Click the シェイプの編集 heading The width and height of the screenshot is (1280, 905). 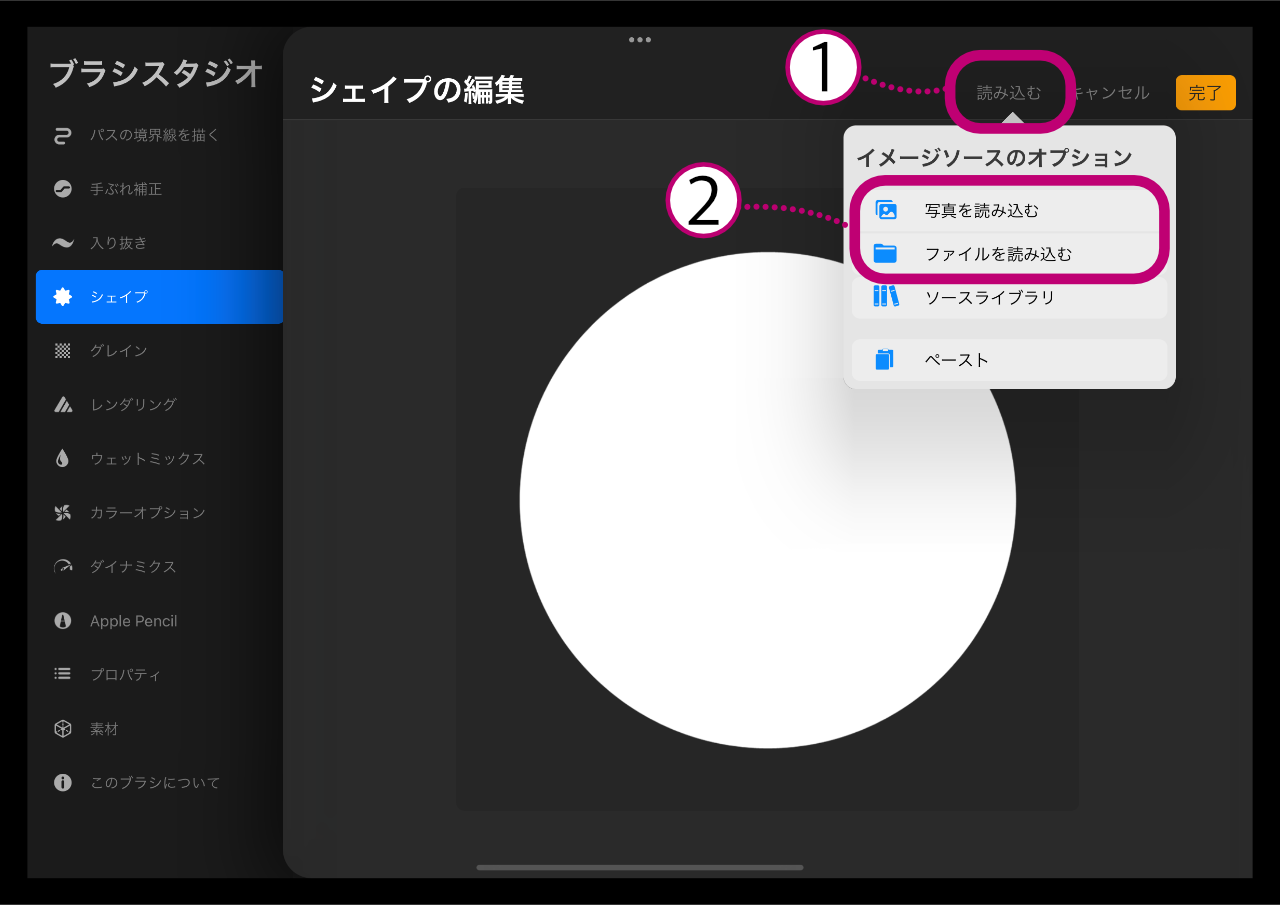(x=417, y=90)
